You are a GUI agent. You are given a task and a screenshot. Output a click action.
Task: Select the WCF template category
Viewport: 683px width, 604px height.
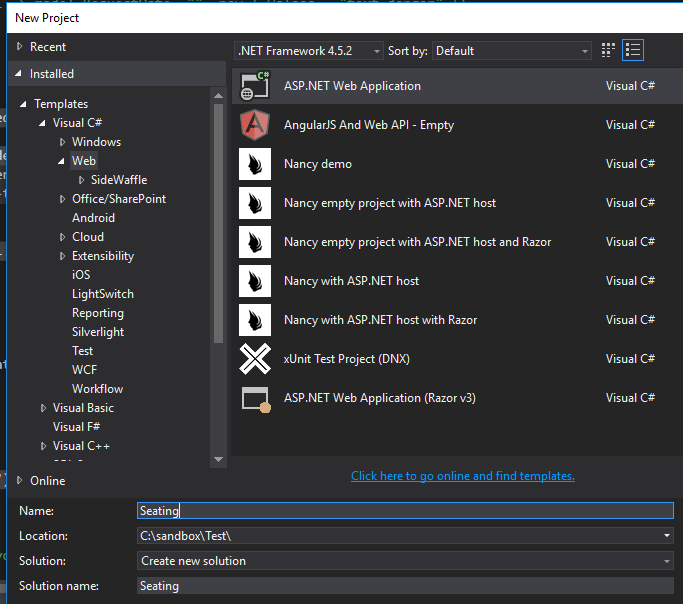point(85,370)
